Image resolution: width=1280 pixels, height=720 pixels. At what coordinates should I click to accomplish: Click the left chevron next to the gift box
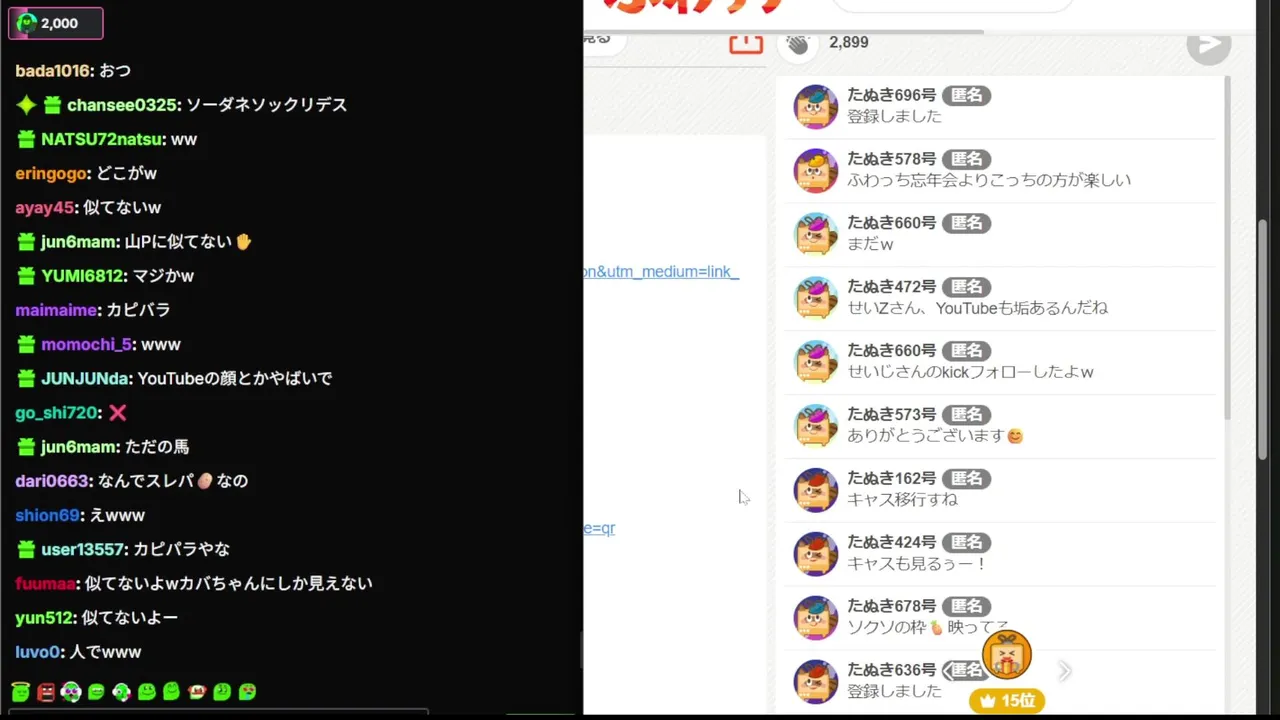[x=947, y=671]
